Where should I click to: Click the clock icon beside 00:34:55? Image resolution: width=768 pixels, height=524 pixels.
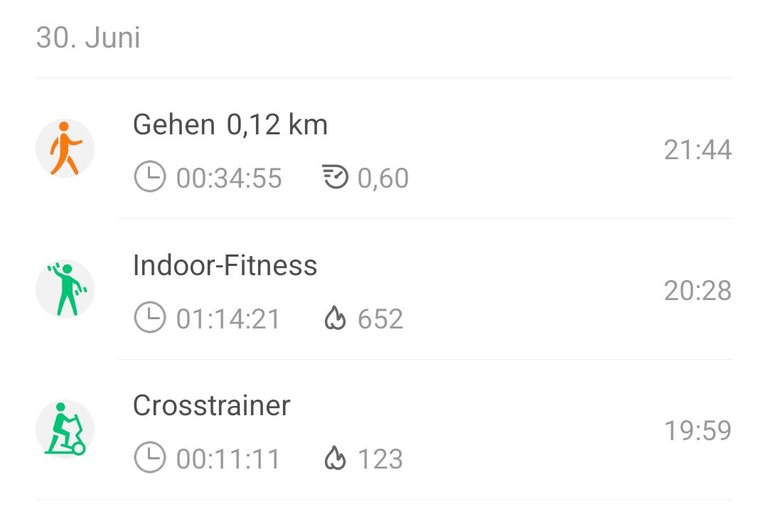pyautogui.click(x=149, y=176)
